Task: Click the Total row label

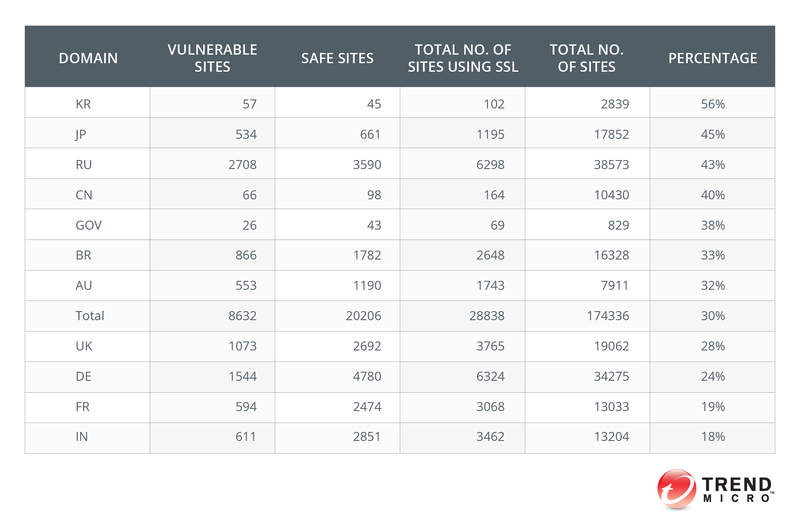Action: point(90,316)
